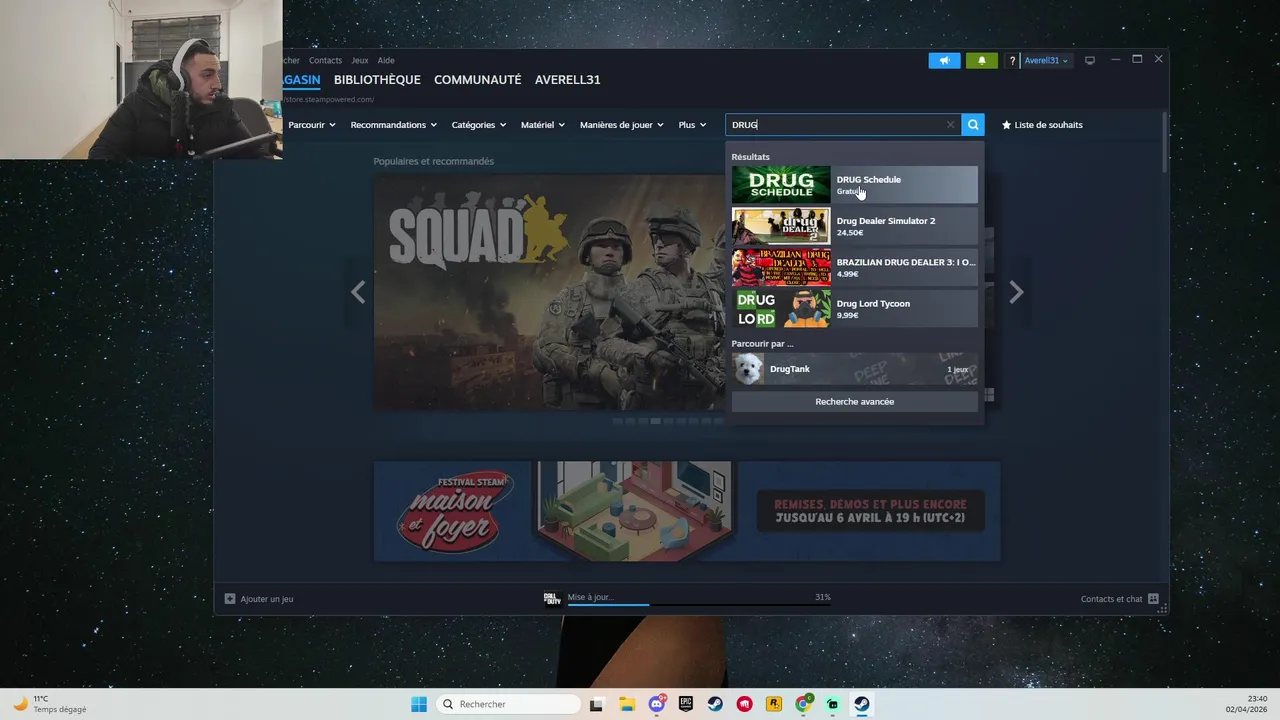Open Task View in the taskbar

pos(597,704)
